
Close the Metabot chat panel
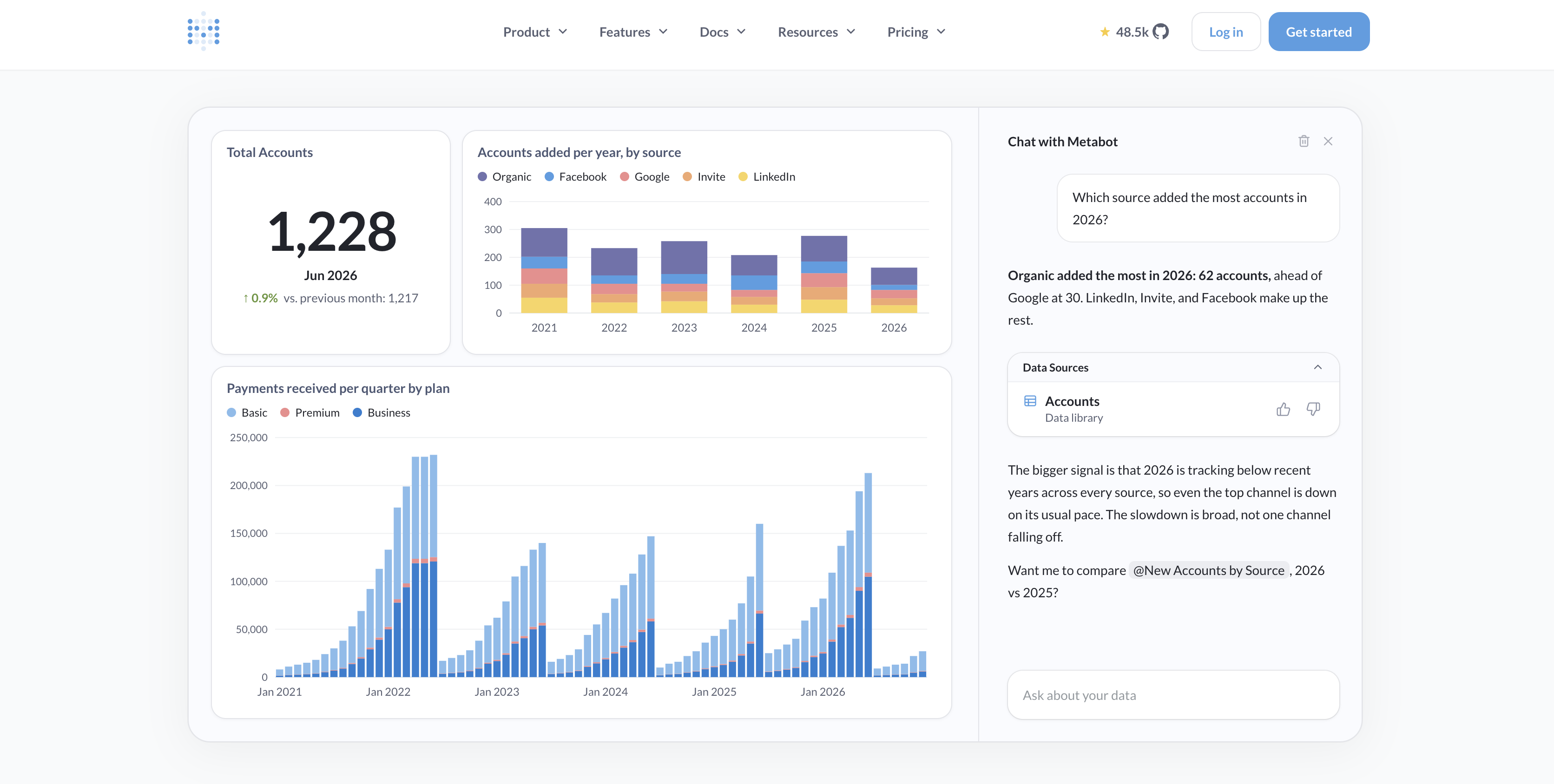(1328, 141)
